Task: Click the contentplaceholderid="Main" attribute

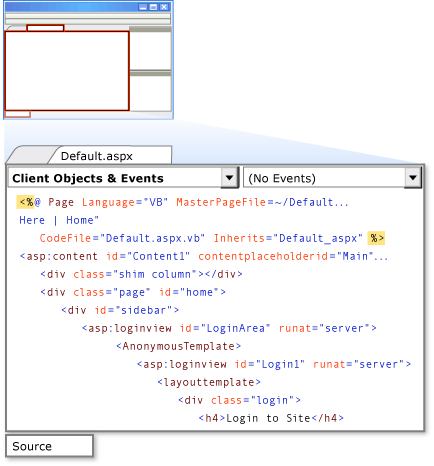Action: [293, 256]
